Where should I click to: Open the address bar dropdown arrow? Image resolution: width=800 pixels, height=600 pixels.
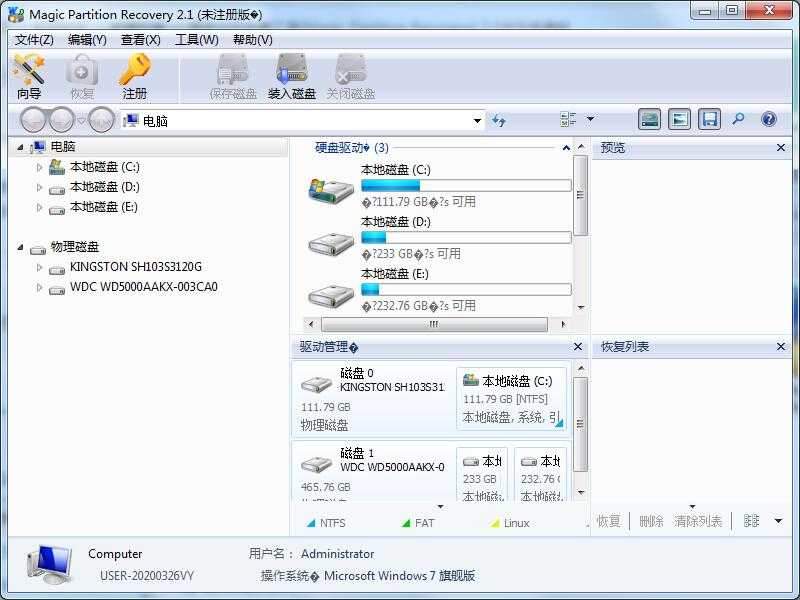pos(477,119)
